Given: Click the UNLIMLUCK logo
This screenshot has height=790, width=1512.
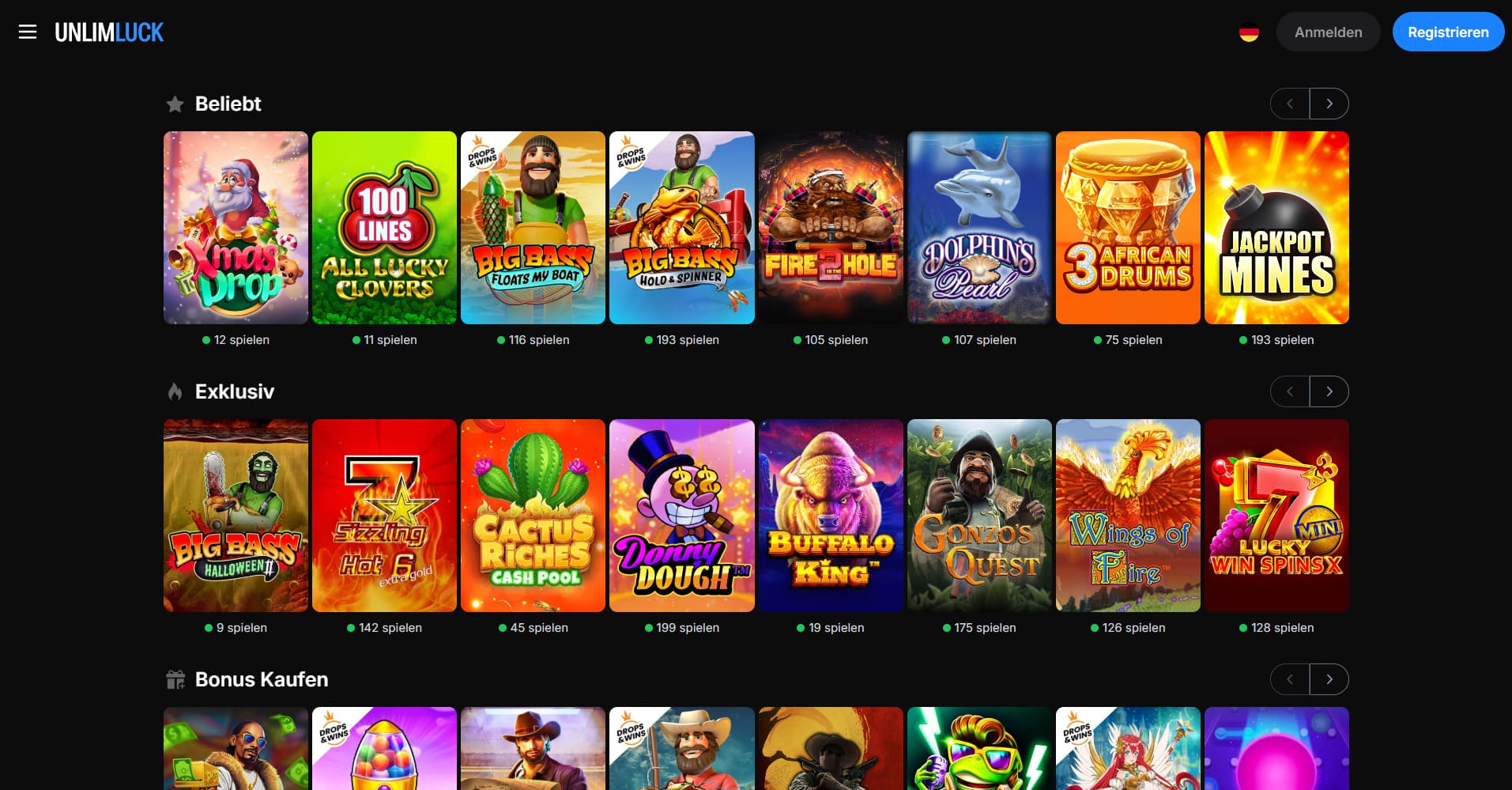Looking at the screenshot, I should click(109, 32).
